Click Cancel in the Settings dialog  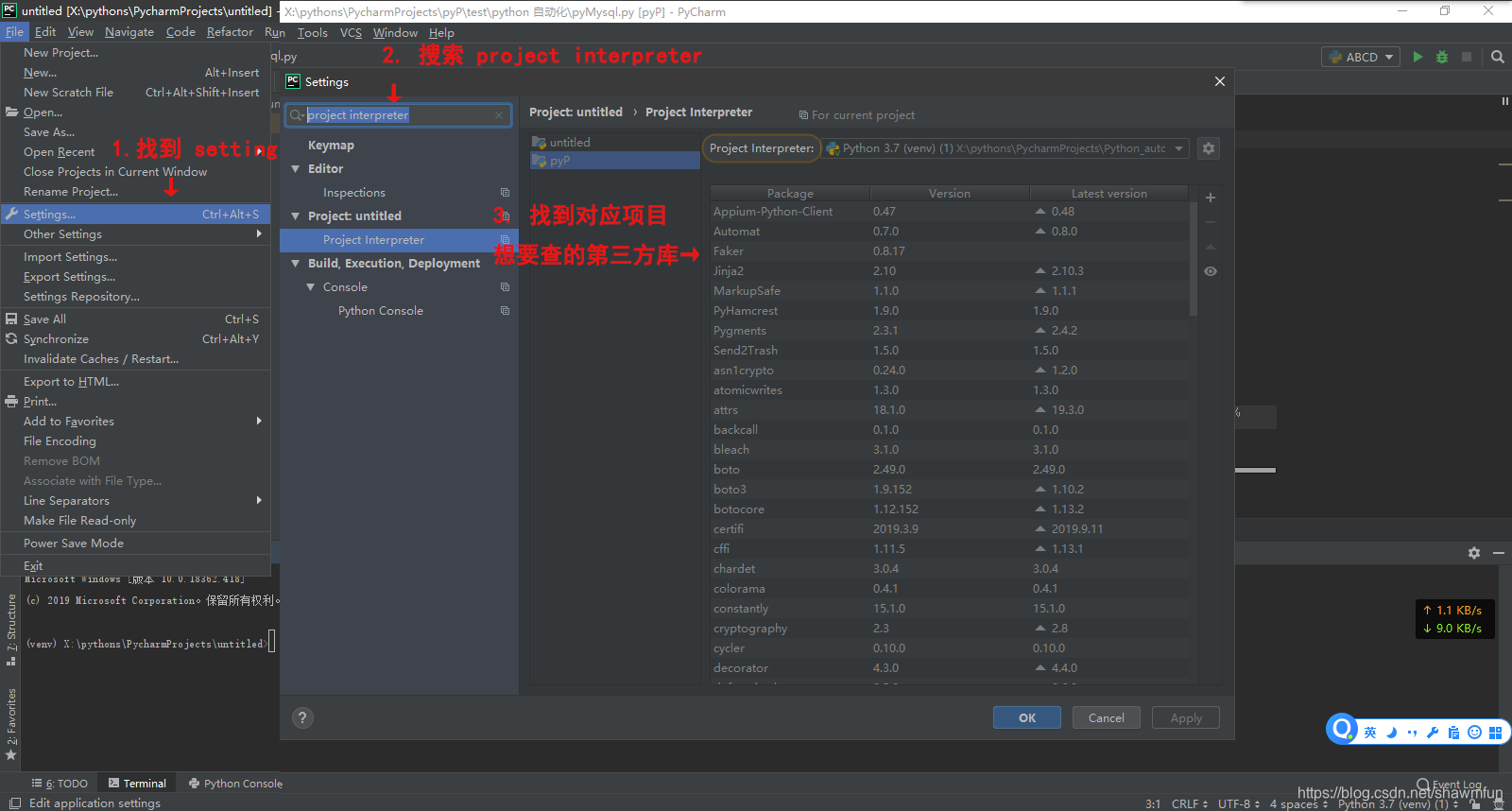[1107, 717]
